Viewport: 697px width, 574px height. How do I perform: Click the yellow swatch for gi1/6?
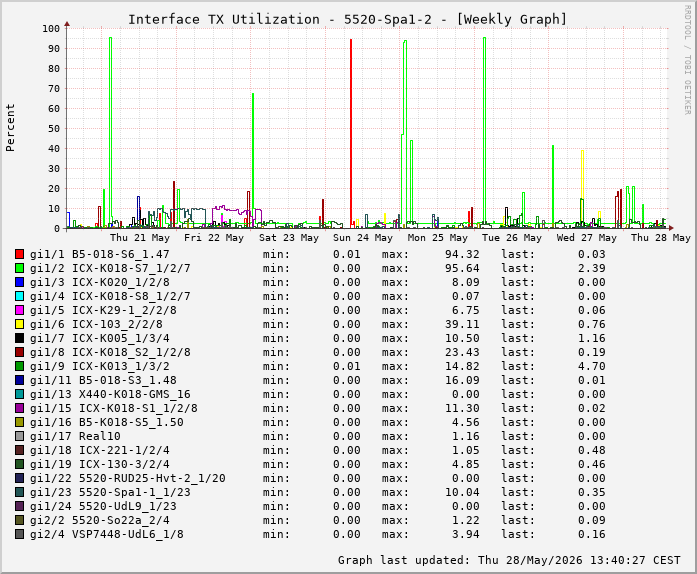point(19,324)
